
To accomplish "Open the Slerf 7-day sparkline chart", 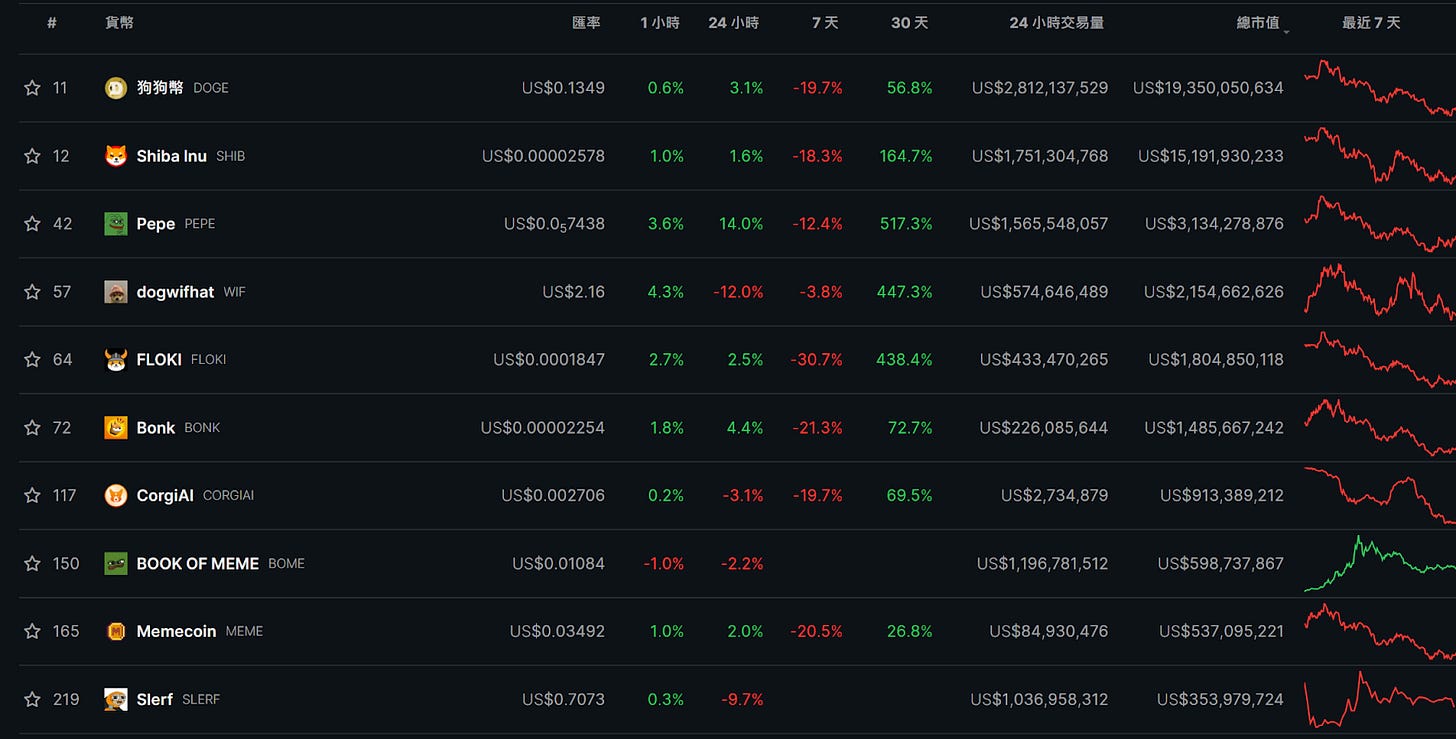I will coord(1380,700).
